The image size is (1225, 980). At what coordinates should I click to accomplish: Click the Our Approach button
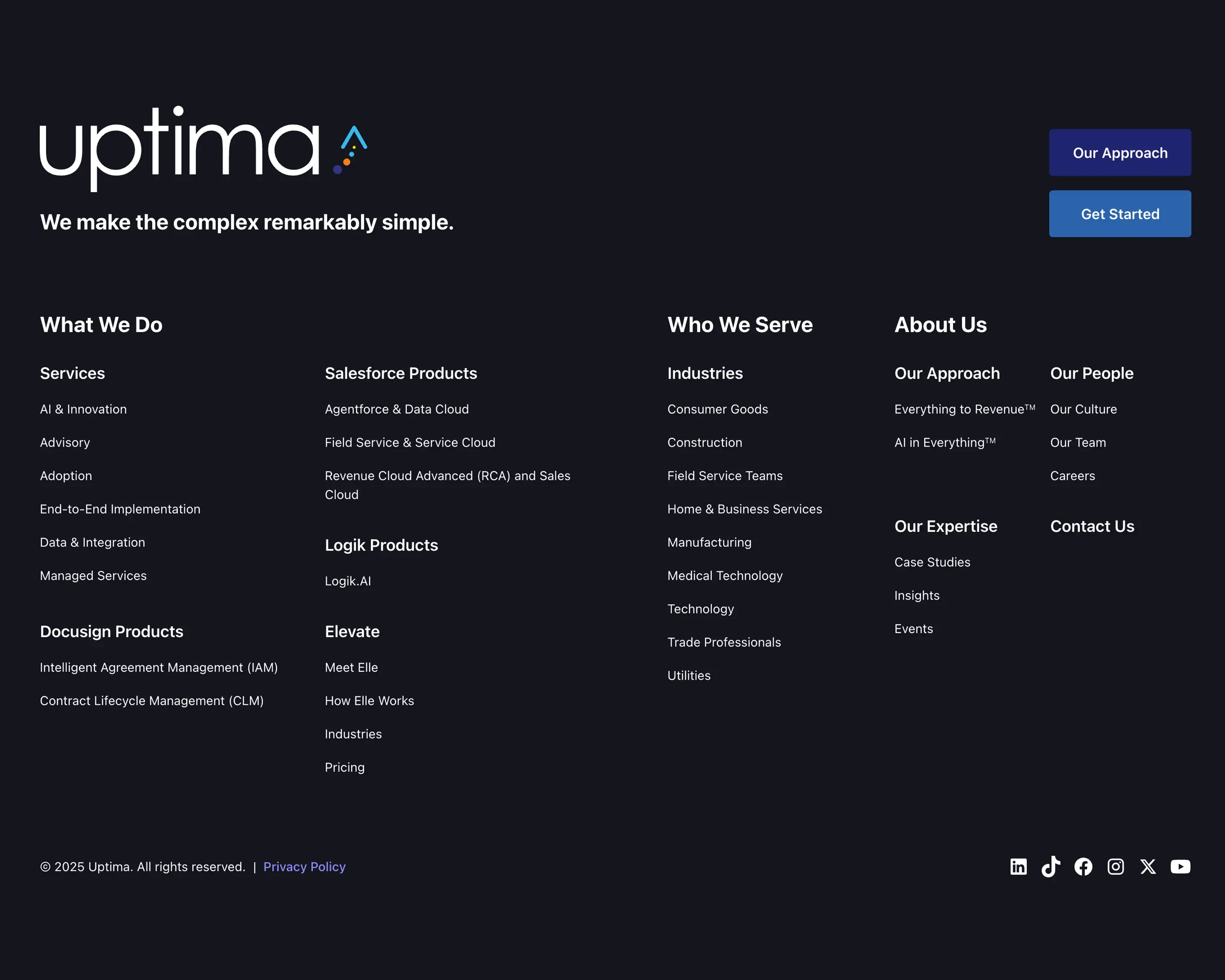[1120, 152]
